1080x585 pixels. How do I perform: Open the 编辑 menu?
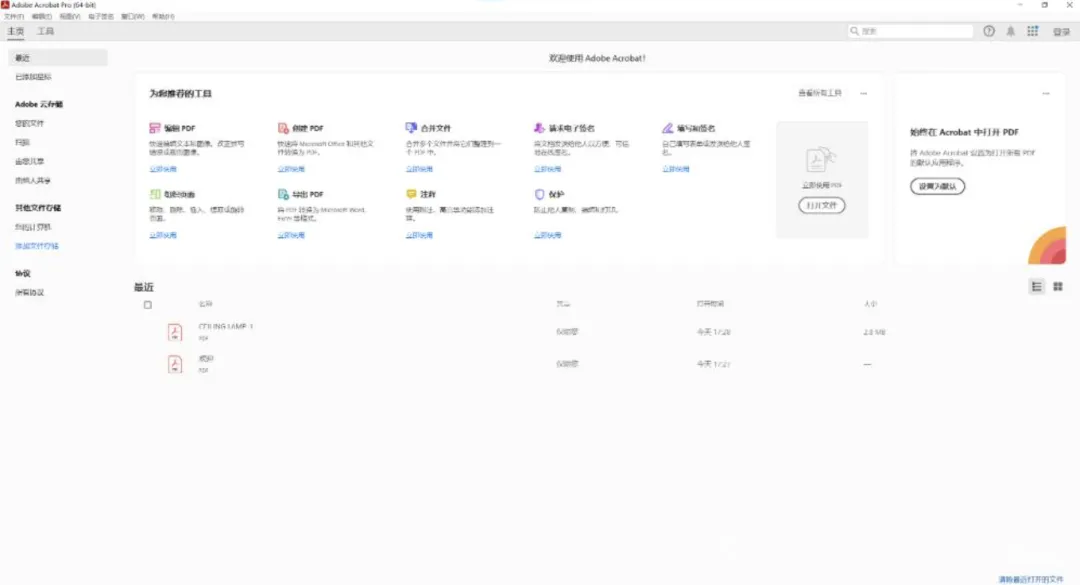(x=41, y=17)
